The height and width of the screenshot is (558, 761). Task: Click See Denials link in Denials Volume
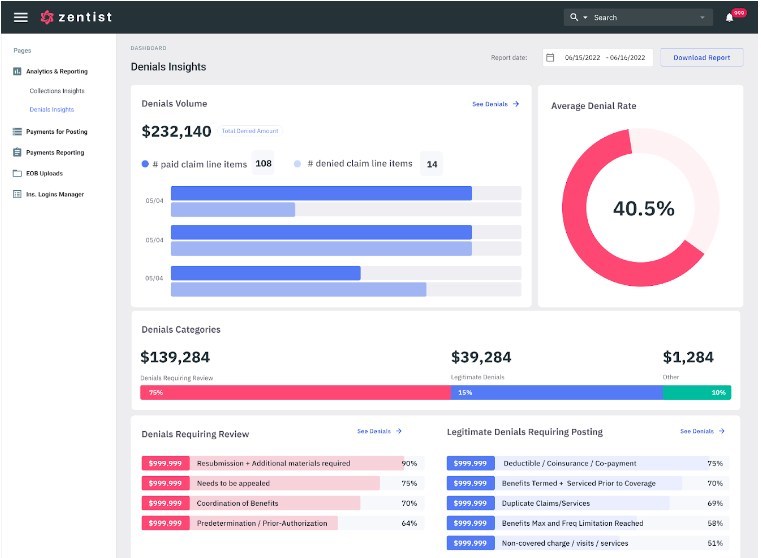click(x=495, y=104)
